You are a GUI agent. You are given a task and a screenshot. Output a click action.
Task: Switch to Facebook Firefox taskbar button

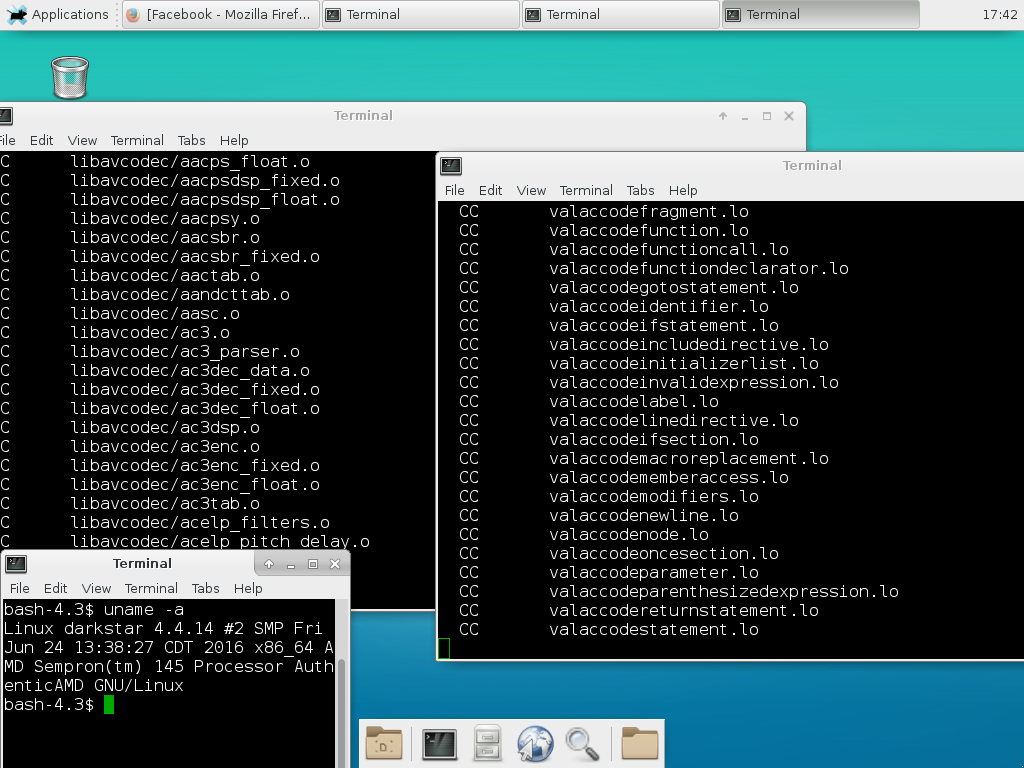point(221,14)
